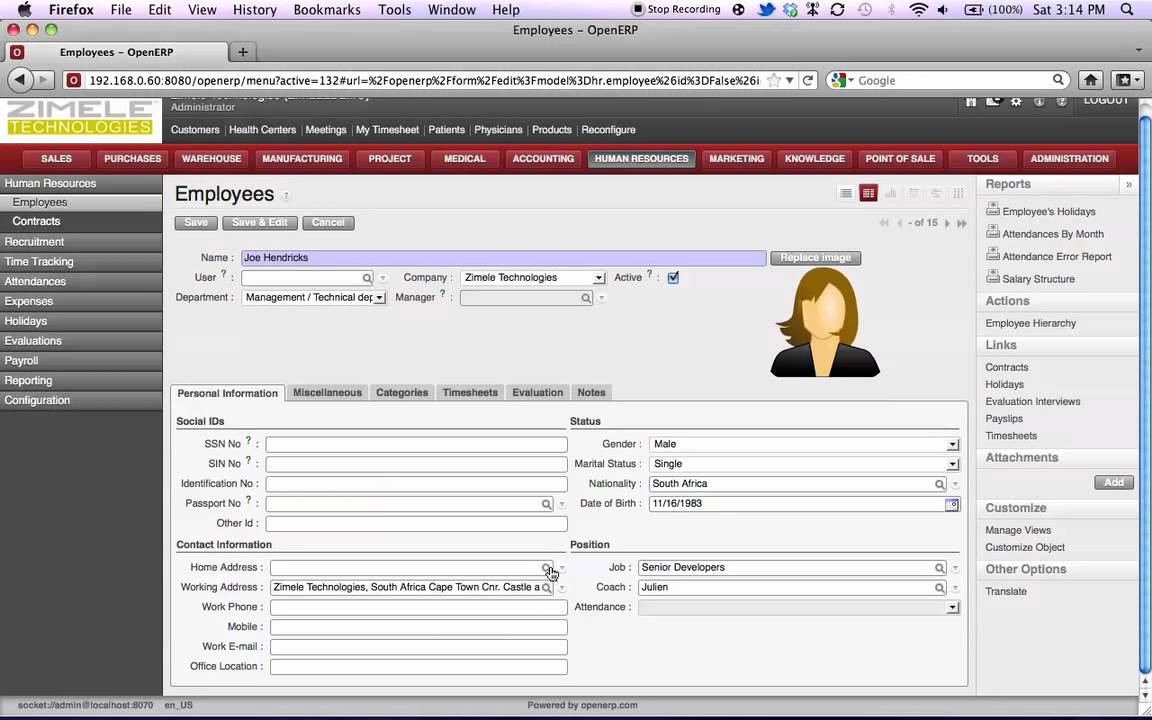
Task: Open Firefox bookmarks menu button
Action: click(x=1128, y=80)
